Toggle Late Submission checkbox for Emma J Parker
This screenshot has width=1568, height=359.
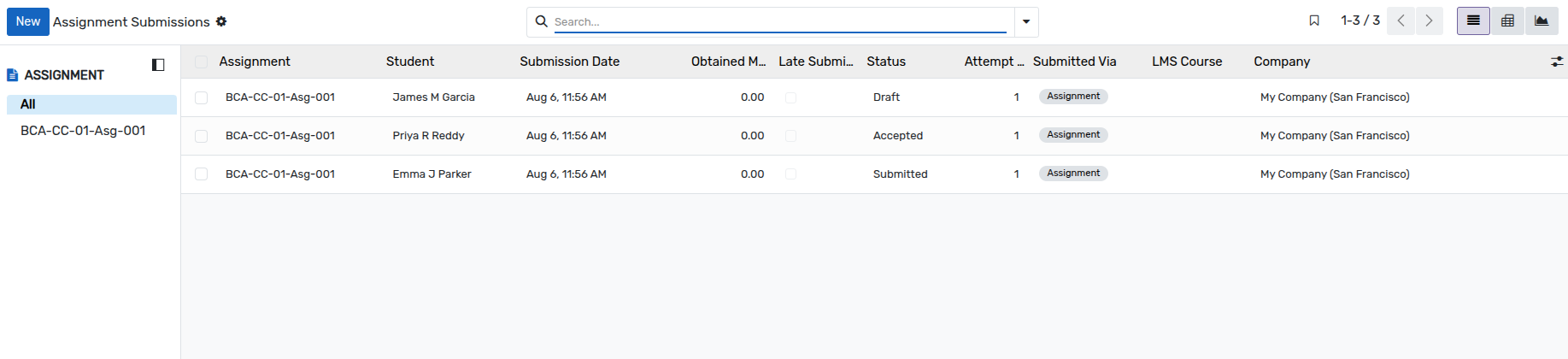790,174
